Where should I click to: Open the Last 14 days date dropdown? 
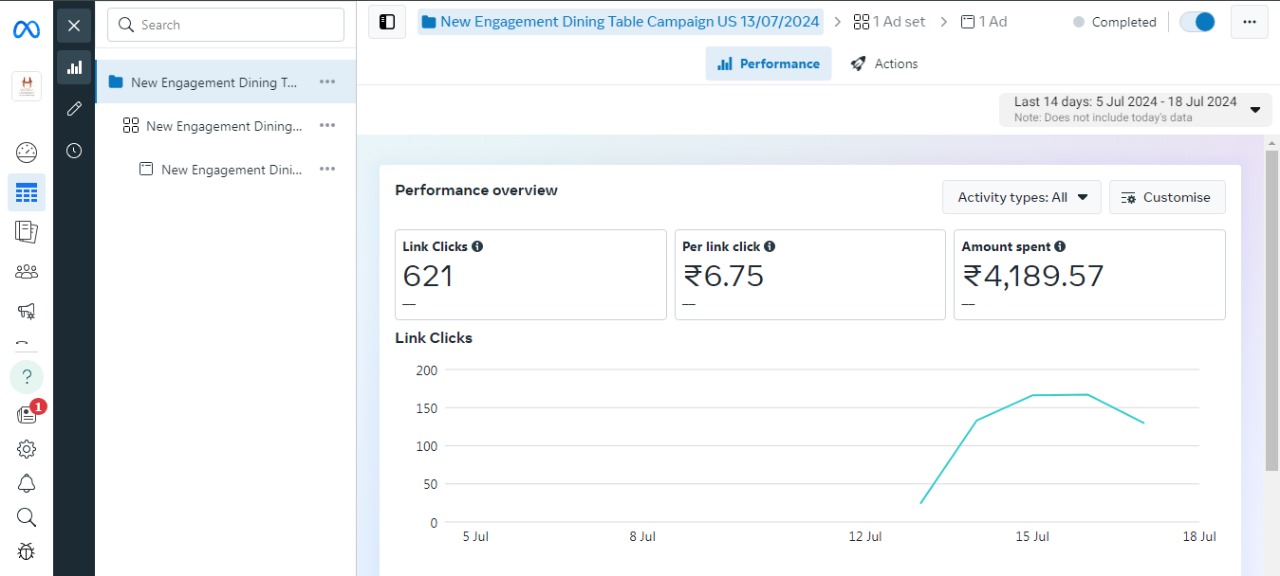1135,109
